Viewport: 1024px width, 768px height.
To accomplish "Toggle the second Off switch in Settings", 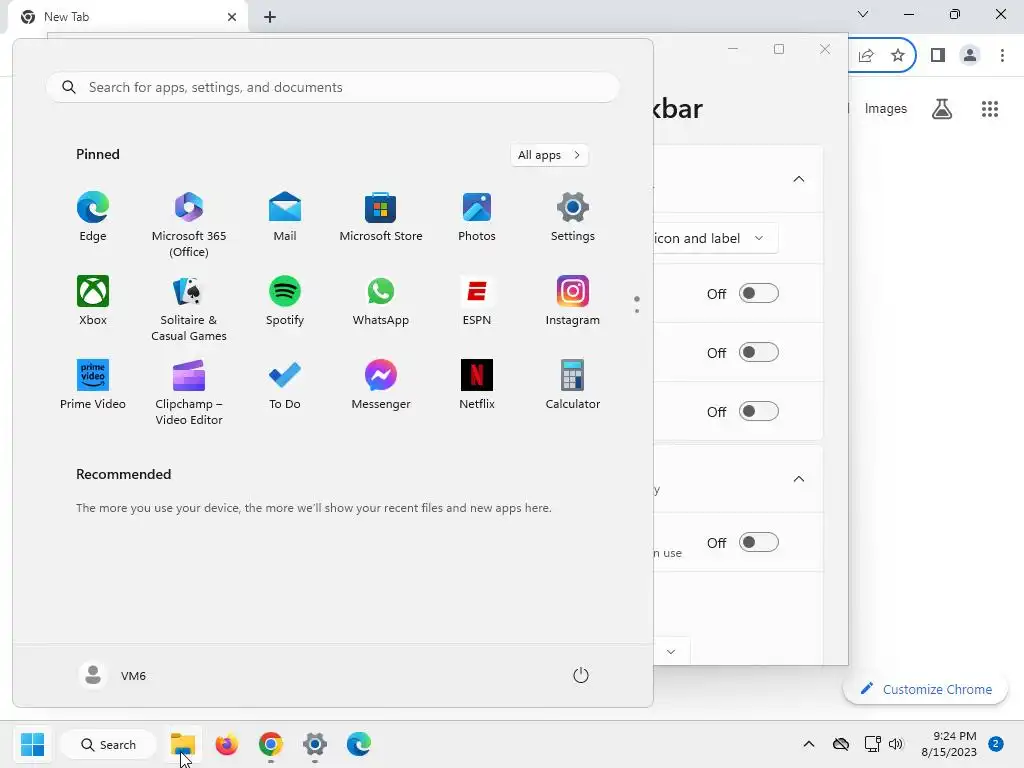I will (x=758, y=353).
